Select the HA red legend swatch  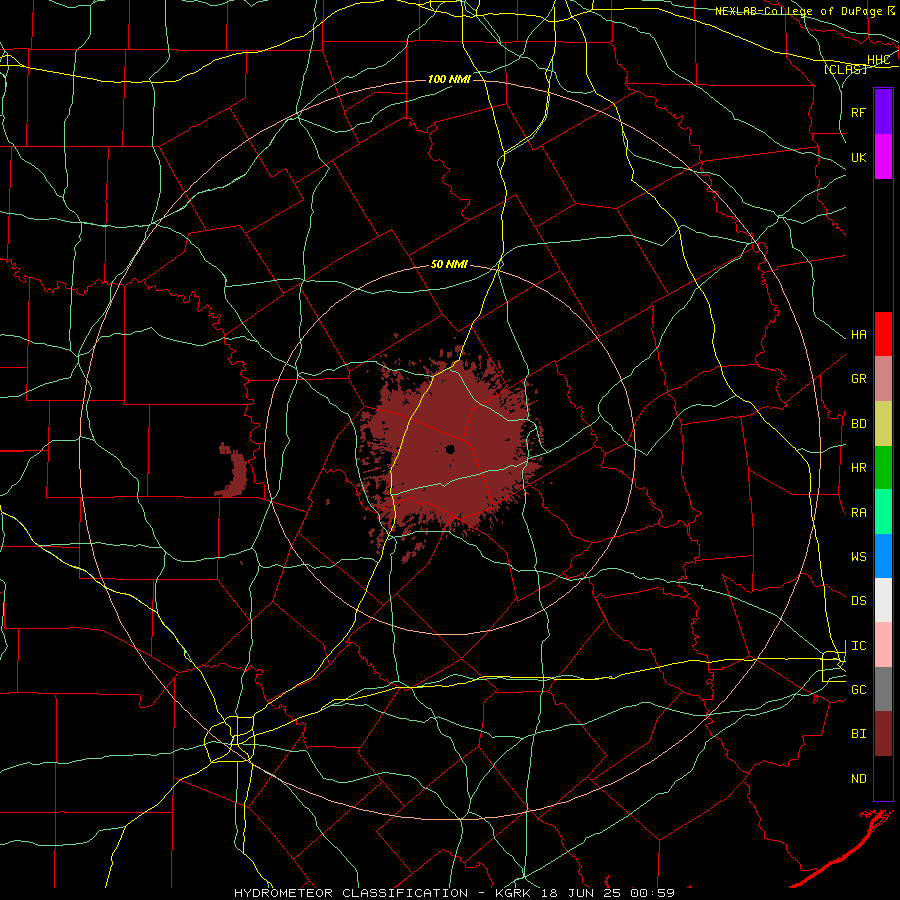[x=883, y=334]
